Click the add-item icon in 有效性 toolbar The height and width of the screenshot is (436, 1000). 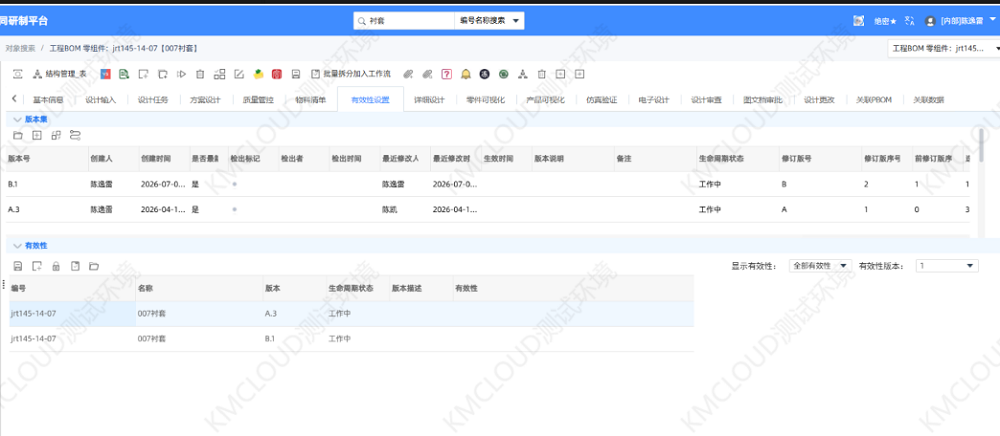pyautogui.click(x=37, y=266)
